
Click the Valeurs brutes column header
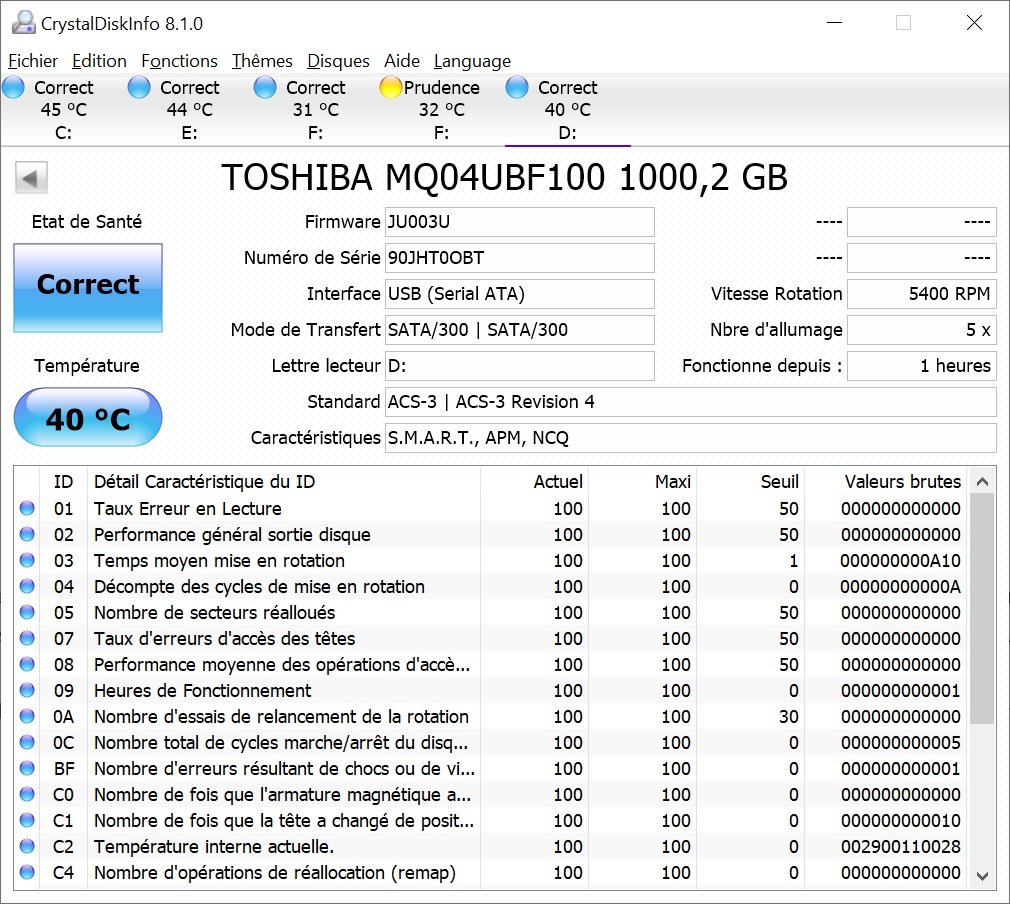[886, 482]
